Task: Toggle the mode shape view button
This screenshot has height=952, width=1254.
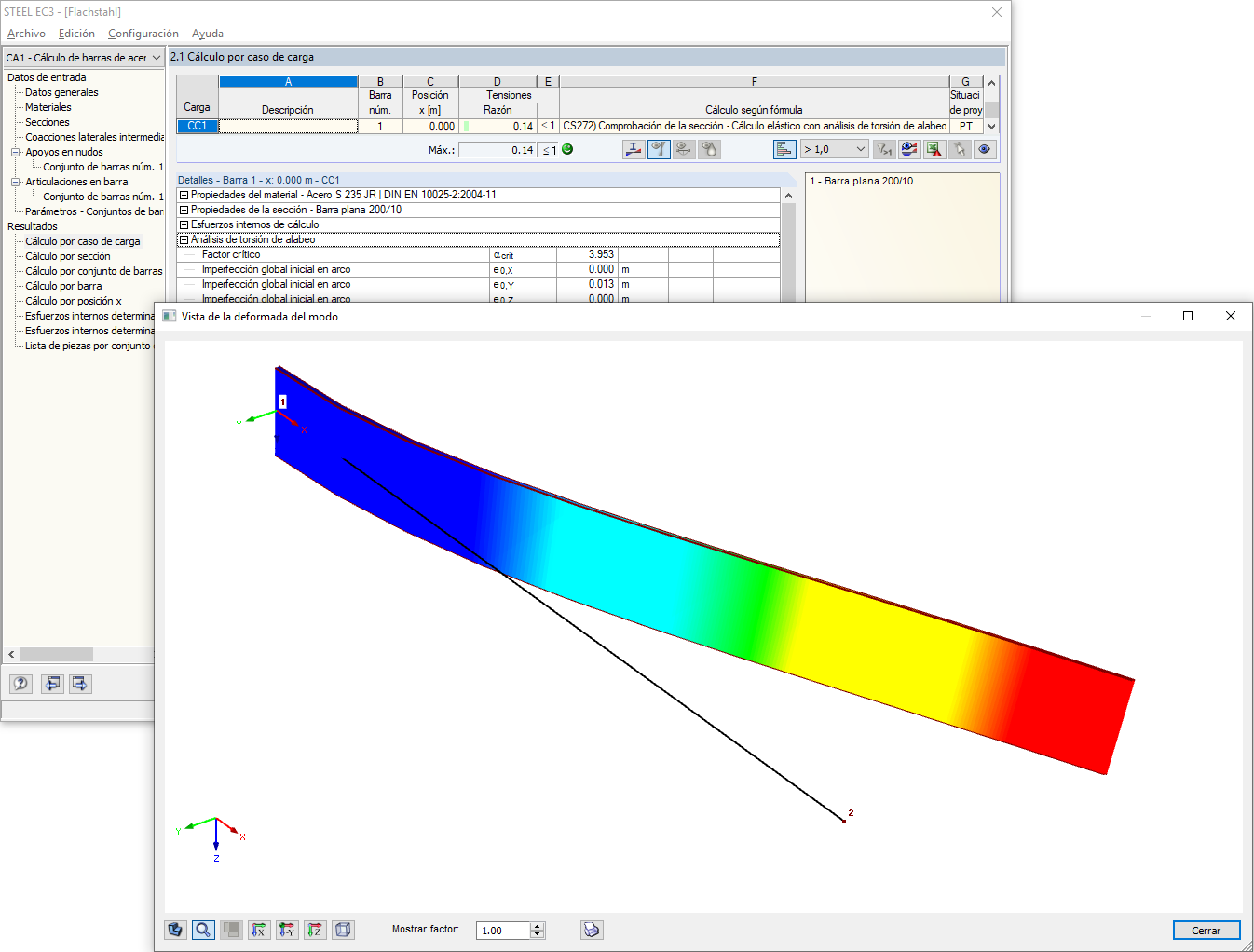Action: (659, 148)
